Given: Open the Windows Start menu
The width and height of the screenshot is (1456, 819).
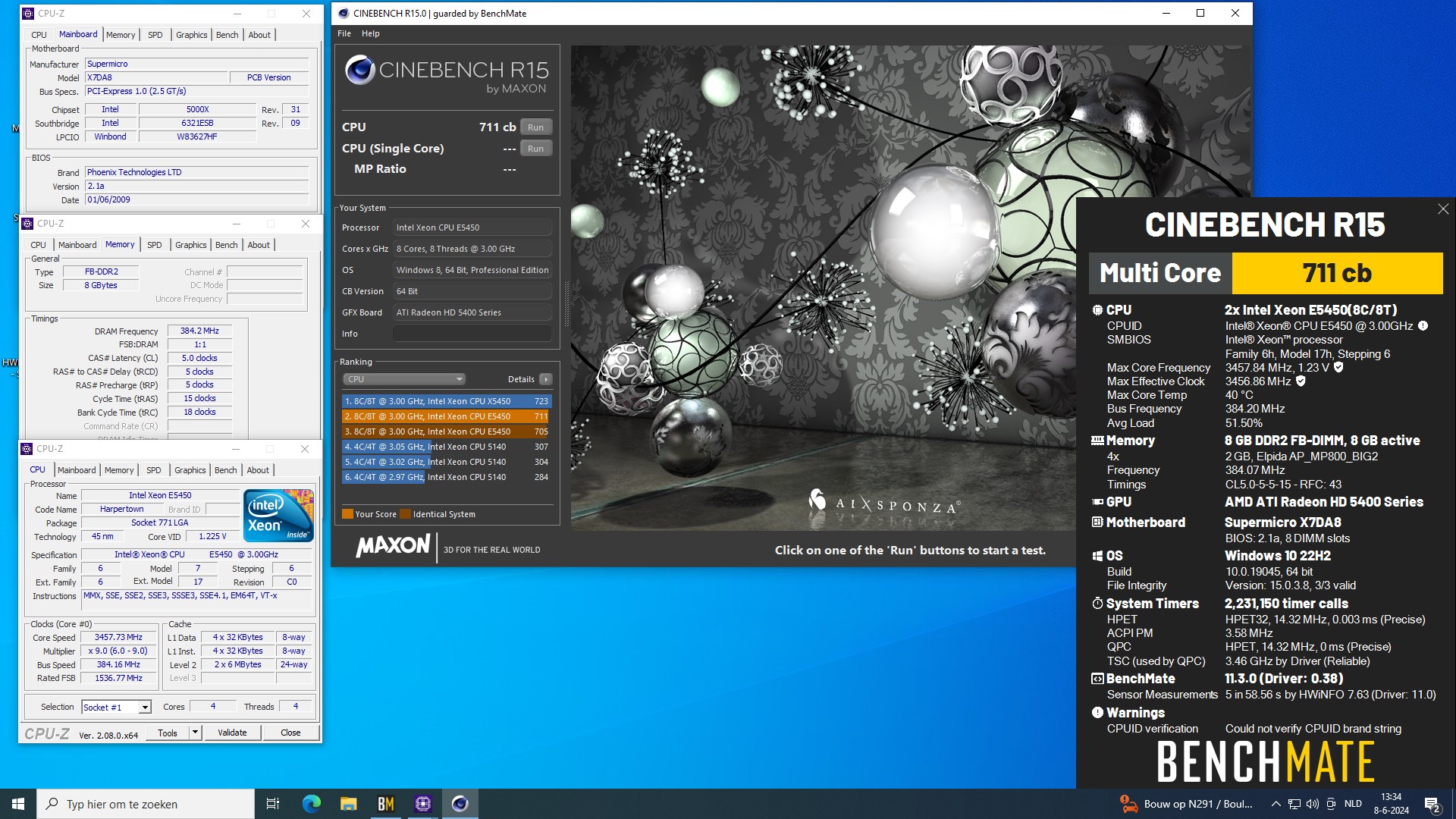Looking at the screenshot, I should pyautogui.click(x=18, y=804).
